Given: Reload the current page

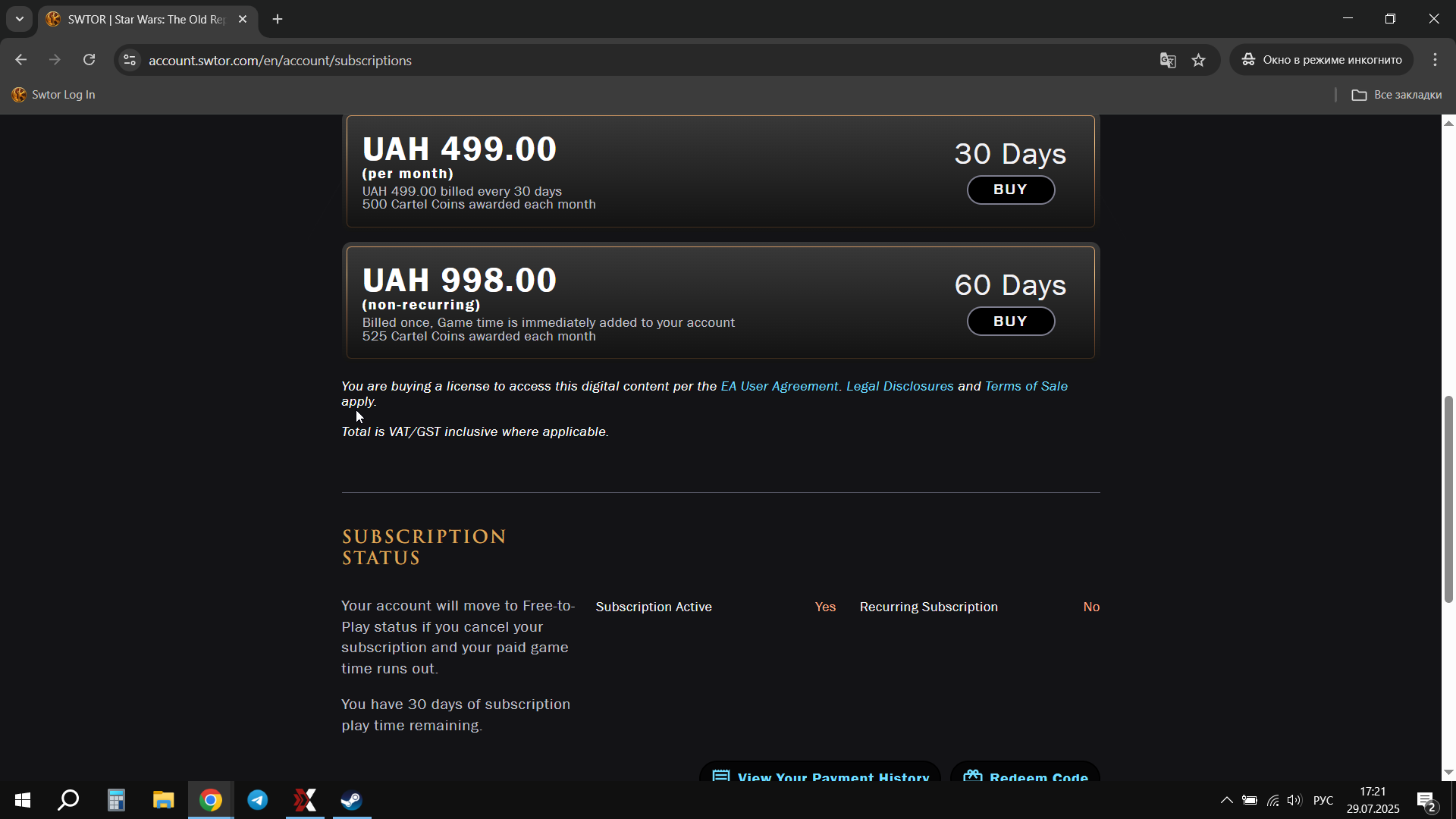Looking at the screenshot, I should [89, 60].
